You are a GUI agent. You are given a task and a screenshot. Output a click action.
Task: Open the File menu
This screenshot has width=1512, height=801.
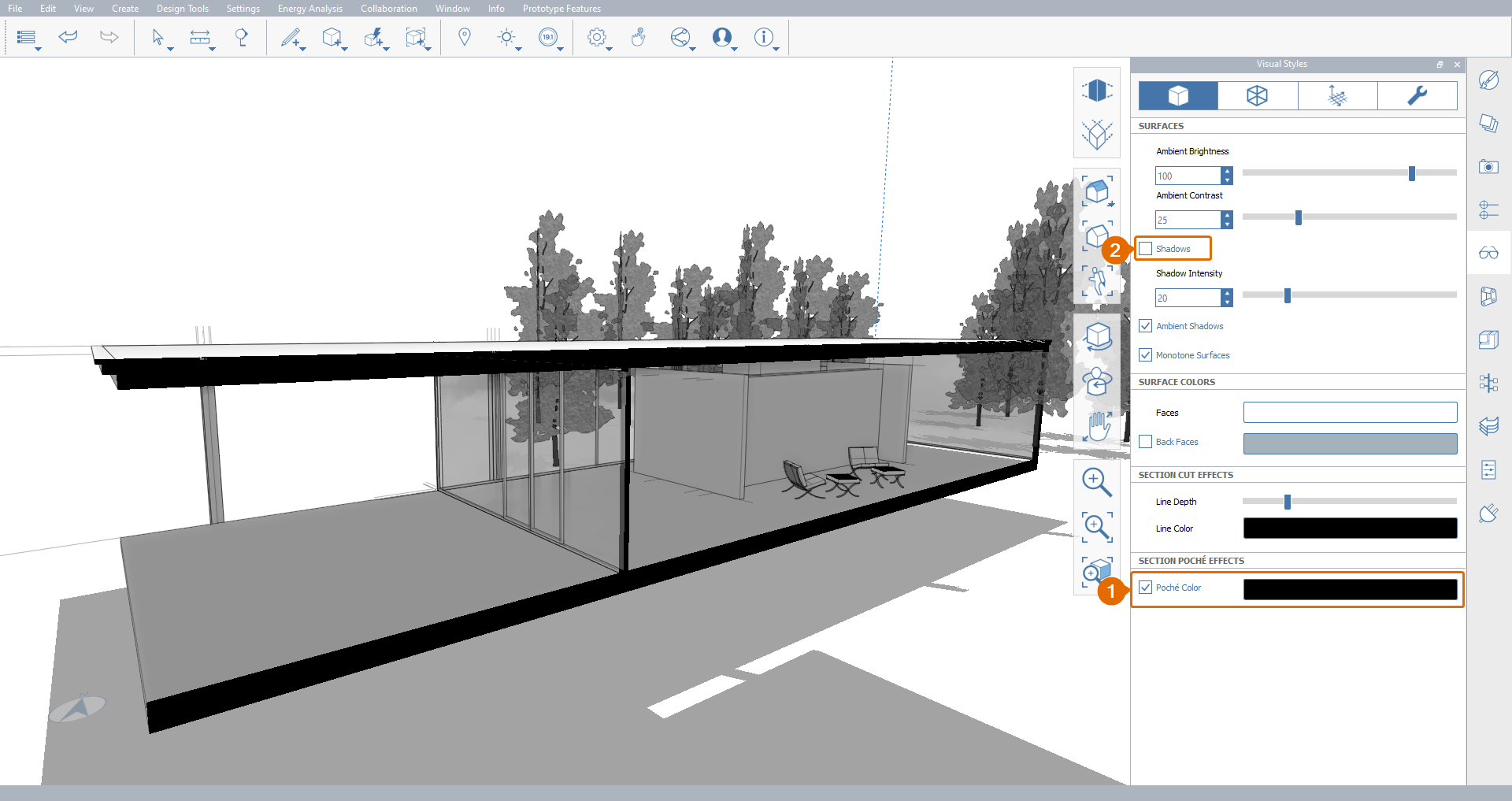coord(15,9)
